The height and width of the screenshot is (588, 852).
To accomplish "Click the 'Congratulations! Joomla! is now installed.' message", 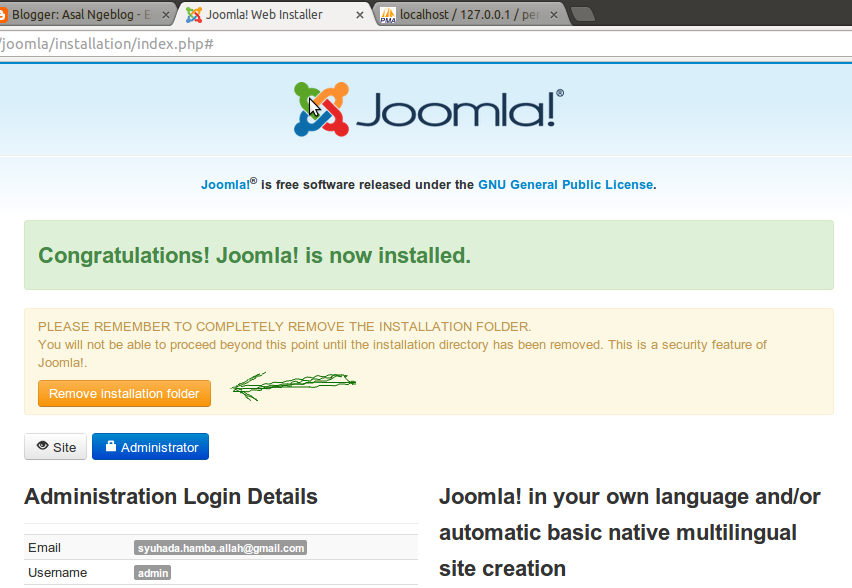I will click(254, 255).
